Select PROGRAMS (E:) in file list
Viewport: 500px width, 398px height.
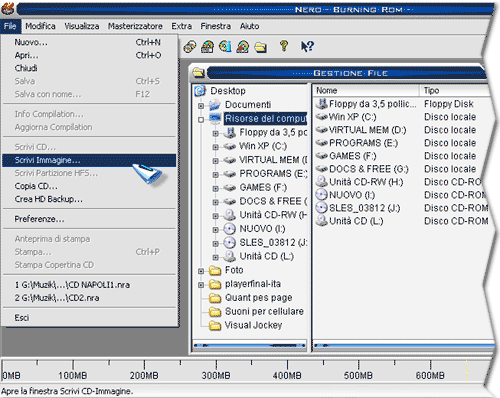363,143
